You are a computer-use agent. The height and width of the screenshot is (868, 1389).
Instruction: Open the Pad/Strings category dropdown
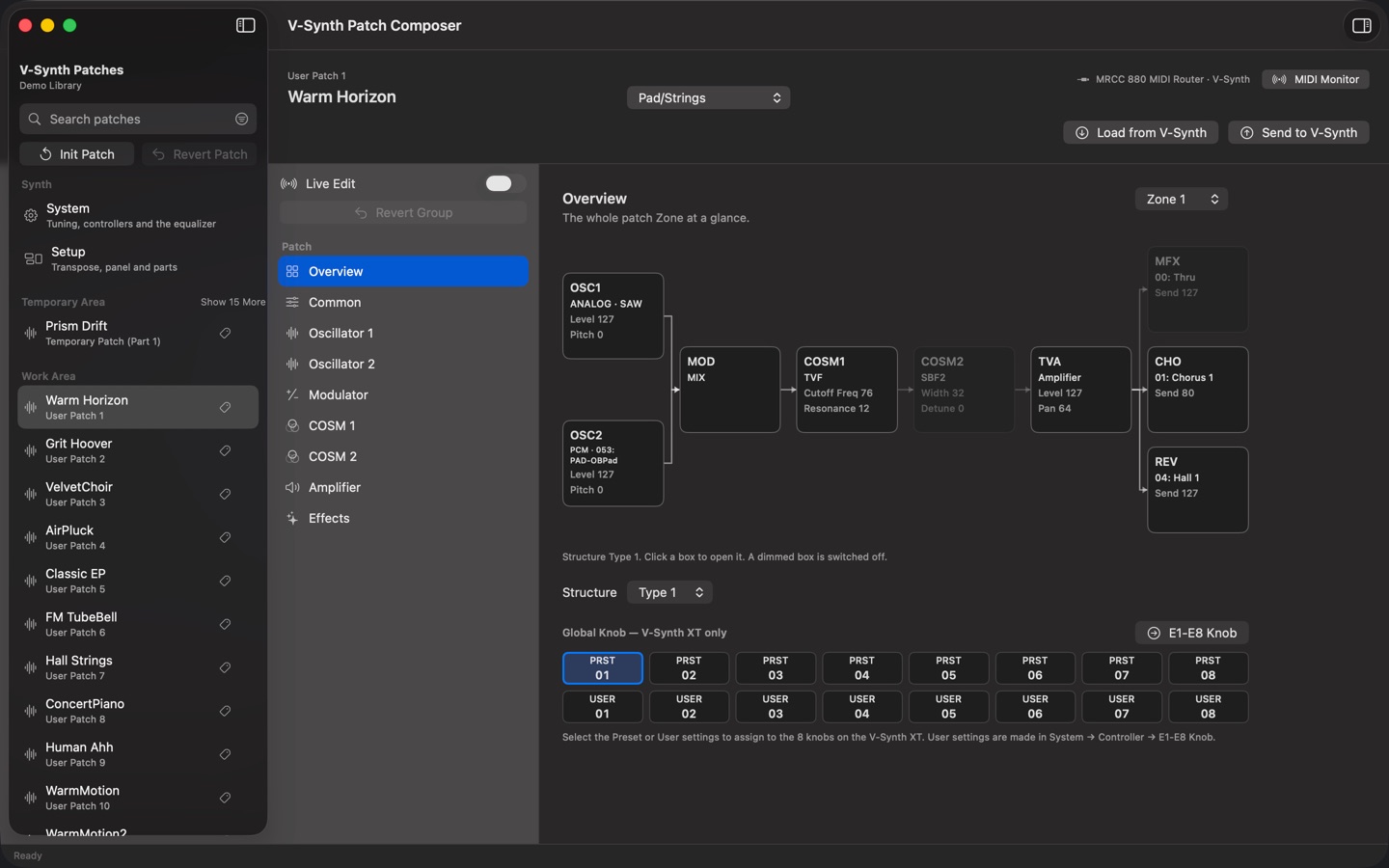pos(708,97)
